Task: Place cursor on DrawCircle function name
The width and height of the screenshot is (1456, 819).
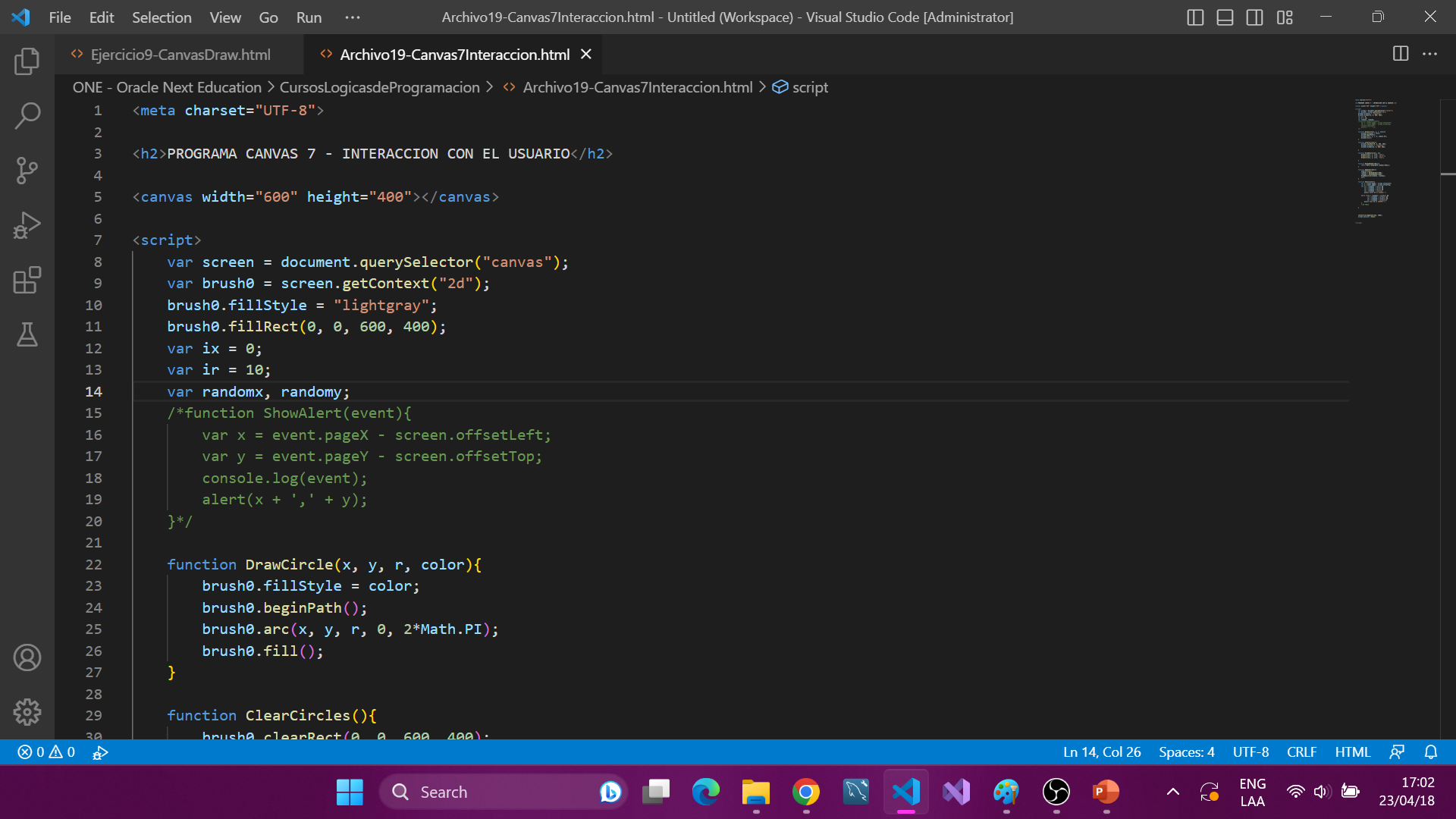Action: (289, 564)
